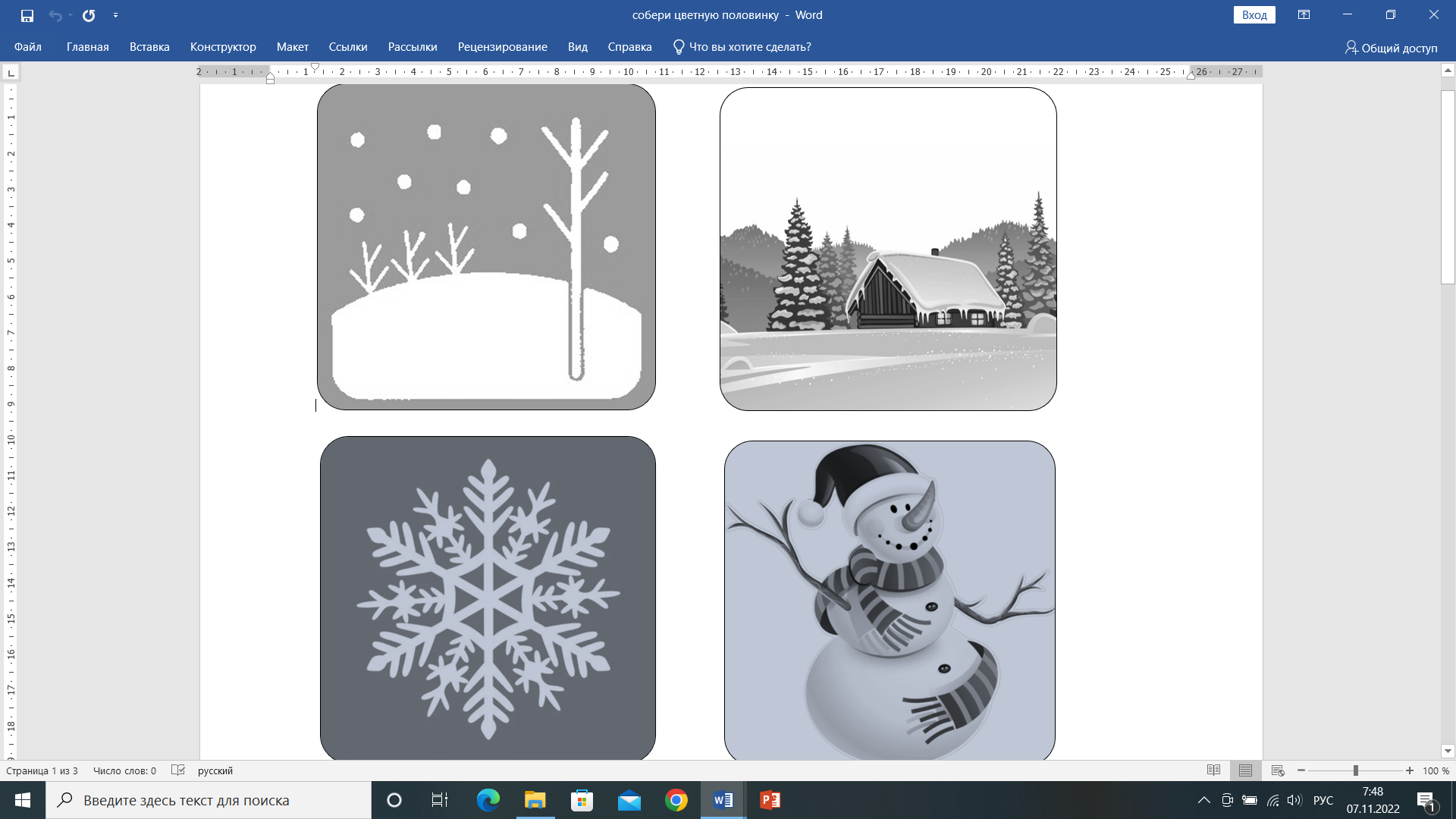Switch to Read Mode view icon
1456x819 pixels.
click(1213, 770)
